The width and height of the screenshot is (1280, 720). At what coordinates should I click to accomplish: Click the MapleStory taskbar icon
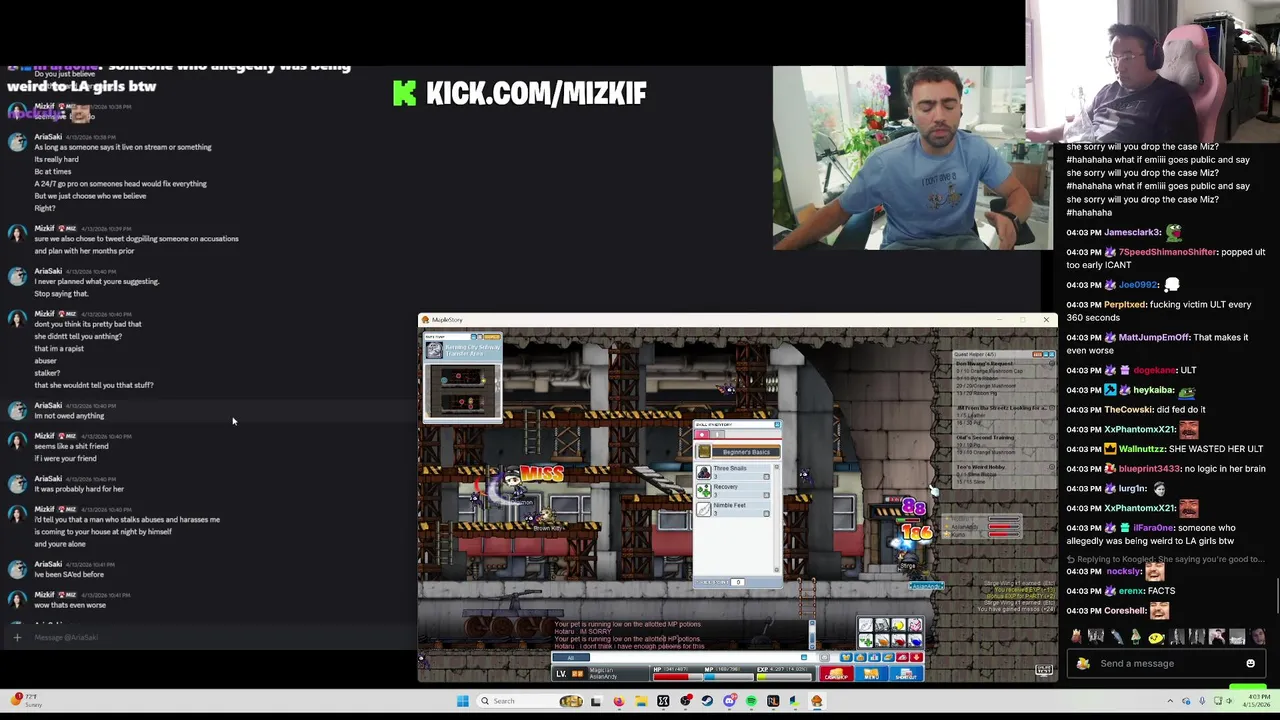click(817, 701)
